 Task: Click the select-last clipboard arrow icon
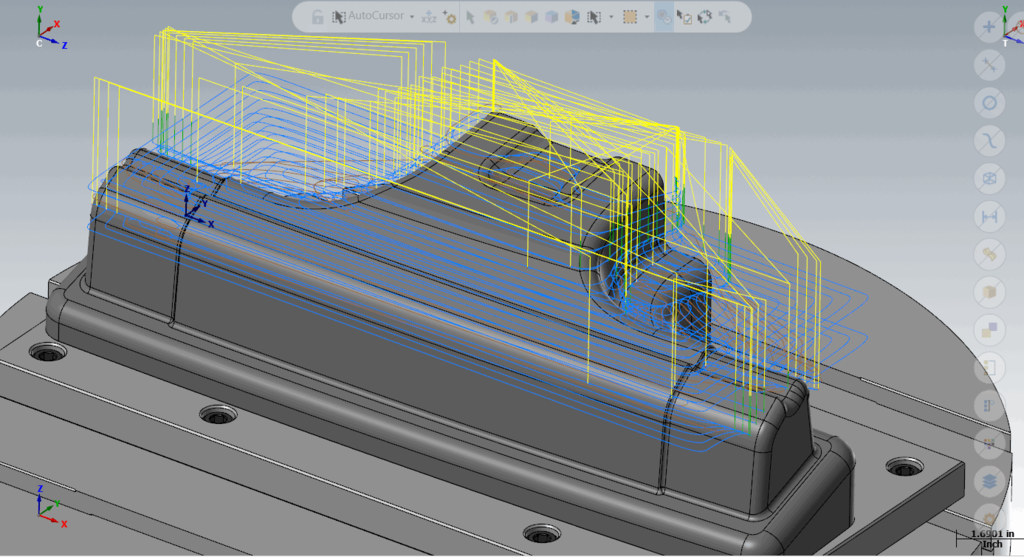[684, 17]
